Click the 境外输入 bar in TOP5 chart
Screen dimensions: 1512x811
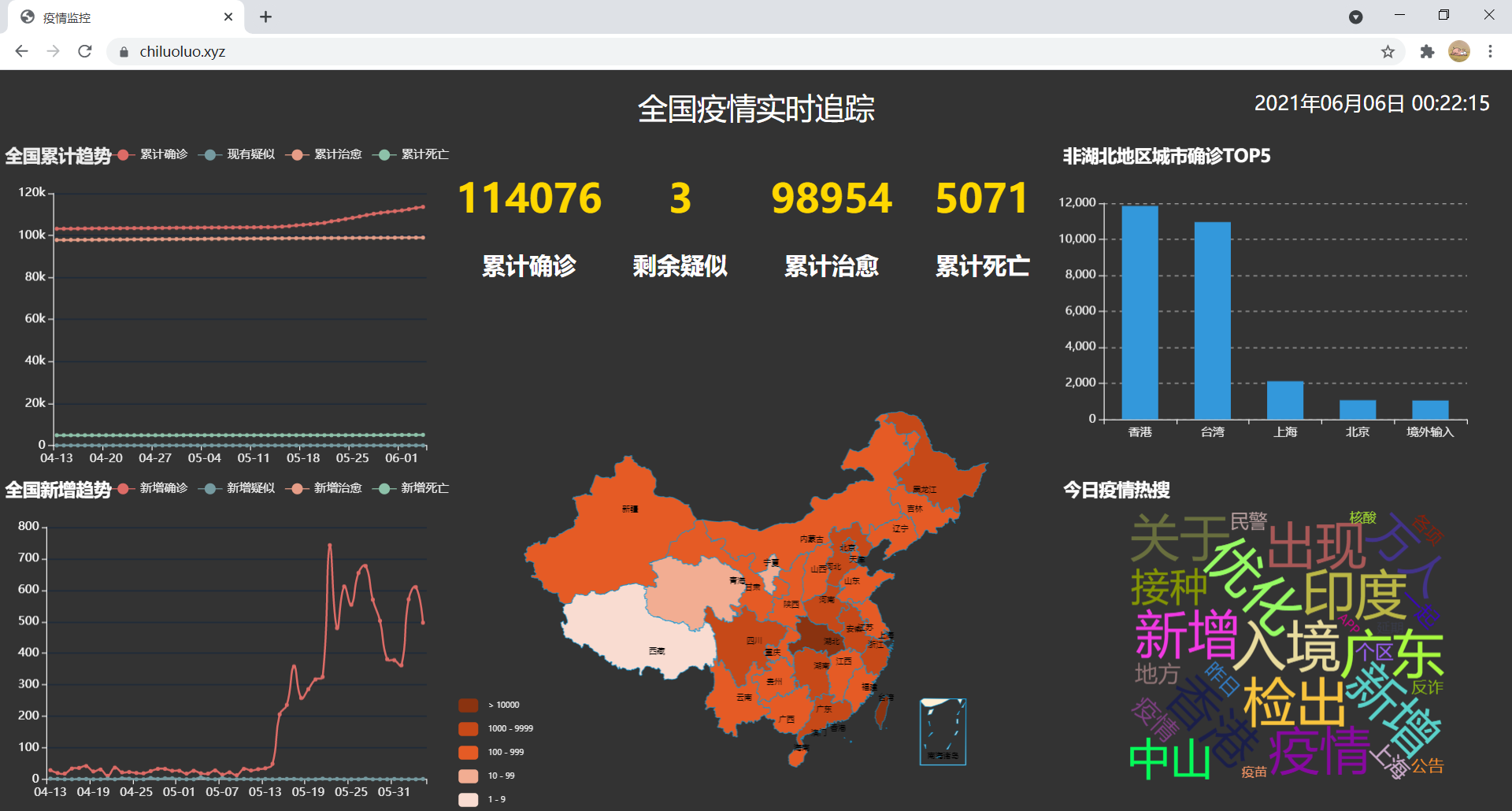1430,410
